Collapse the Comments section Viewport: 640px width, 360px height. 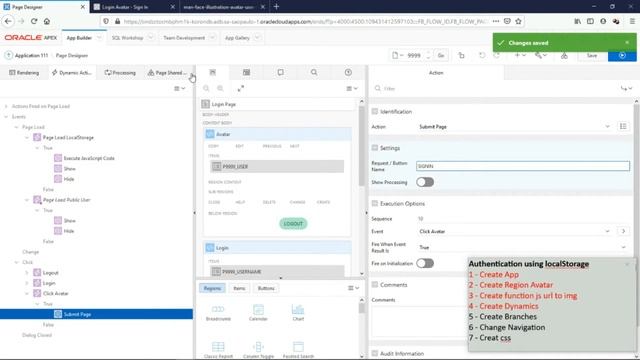tap(375, 284)
